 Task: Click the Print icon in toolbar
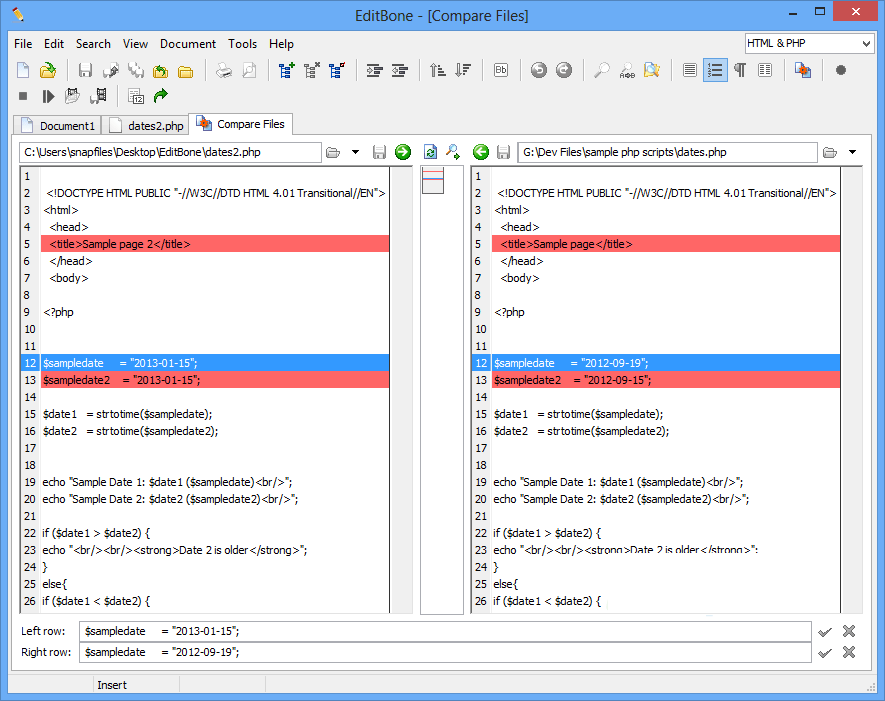coord(225,70)
